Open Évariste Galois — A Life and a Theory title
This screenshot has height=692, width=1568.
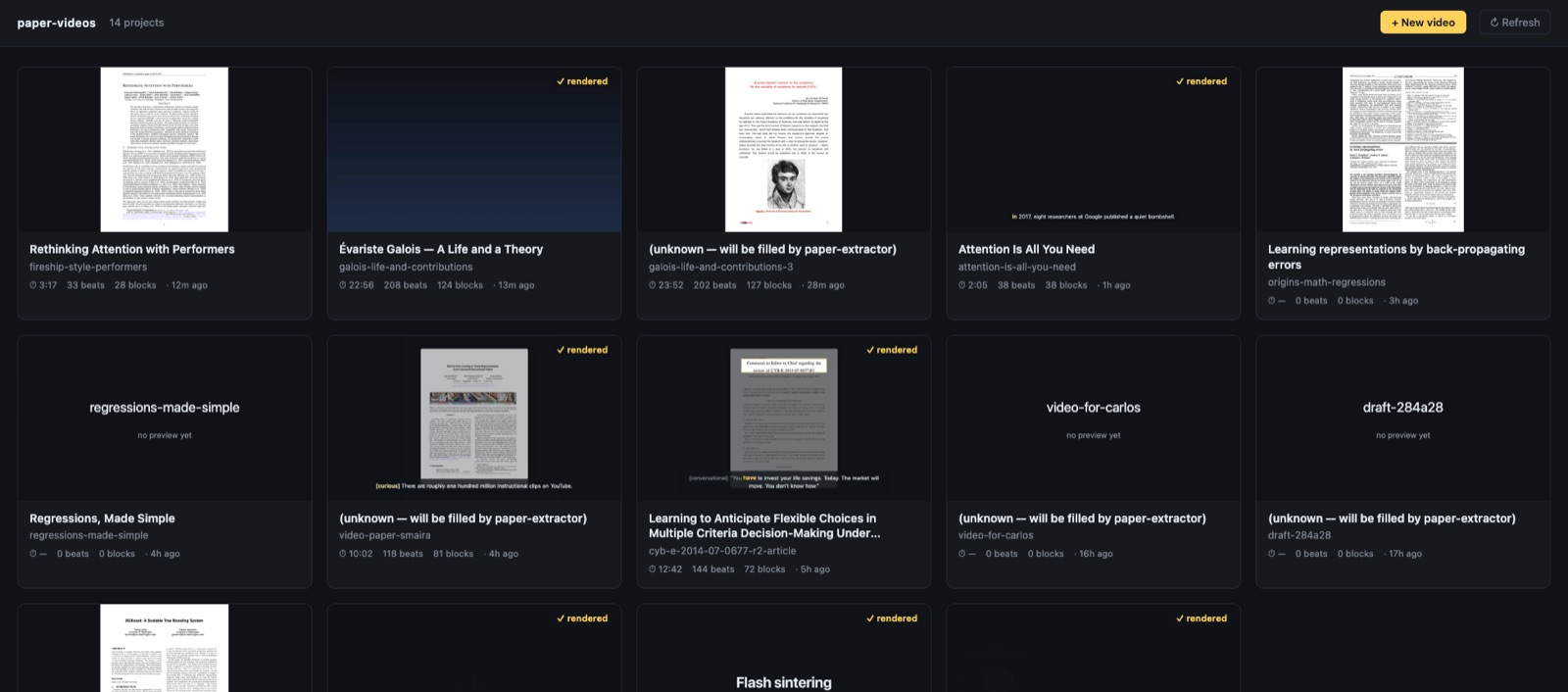441,249
